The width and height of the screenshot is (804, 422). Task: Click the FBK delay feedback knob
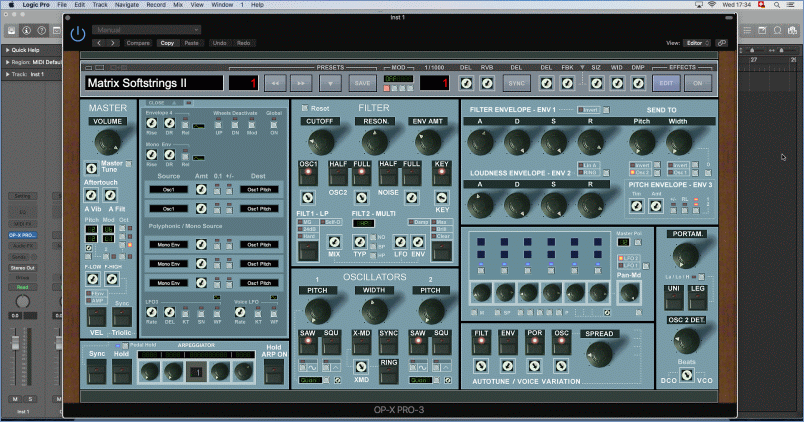click(x=567, y=83)
